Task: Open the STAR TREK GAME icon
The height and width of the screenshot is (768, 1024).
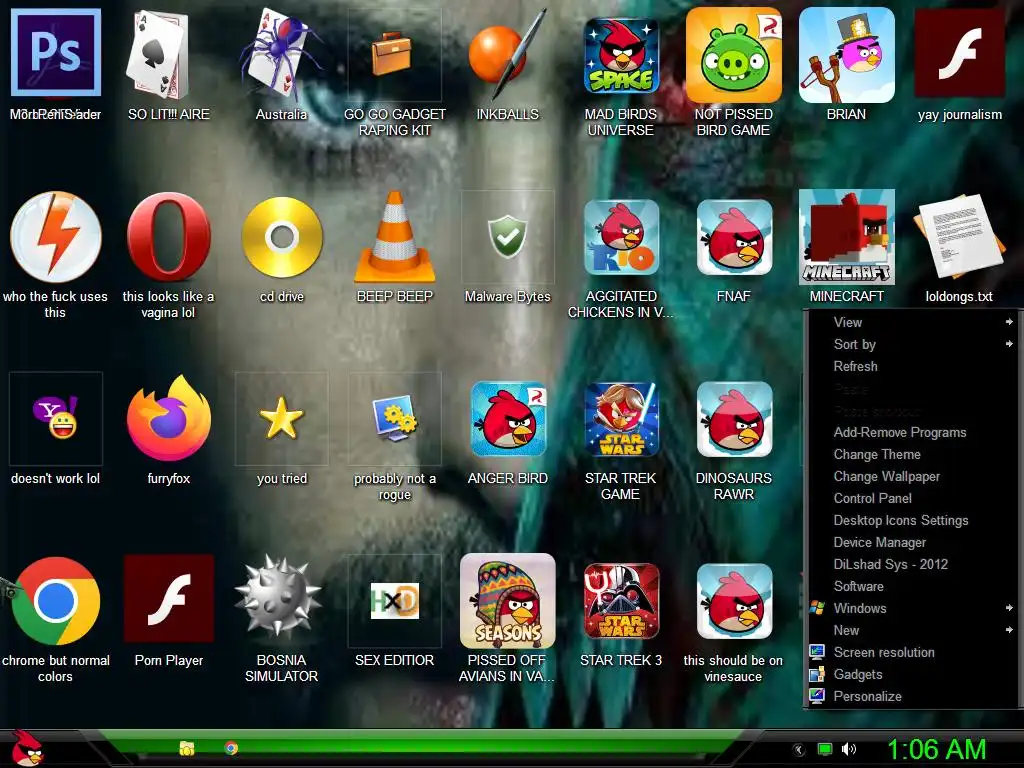Action: pyautogui.click(x=621, y=419)
